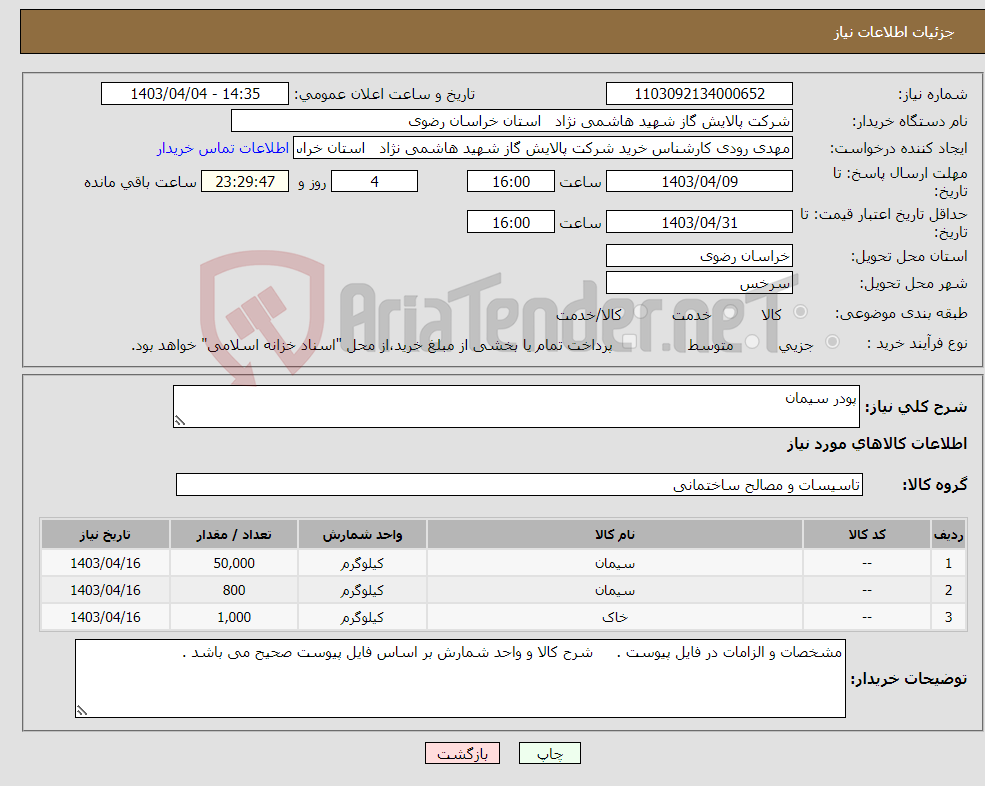The image size is (985, 786).
Task: Click the واحد شمارش column header
Action: [x=362, y=535]
